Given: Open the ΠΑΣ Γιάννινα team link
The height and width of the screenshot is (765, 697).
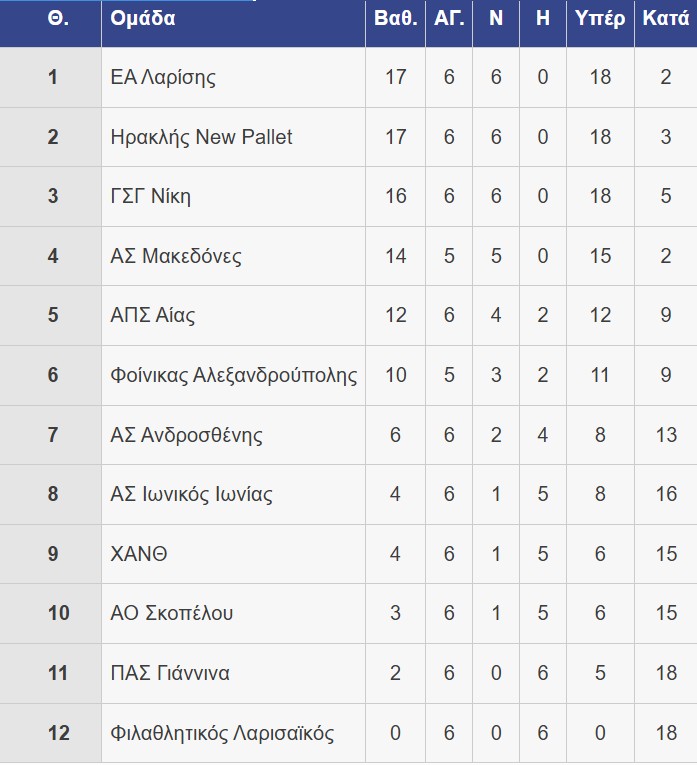Looking at the screenshot, I should [x=170, y=673].
